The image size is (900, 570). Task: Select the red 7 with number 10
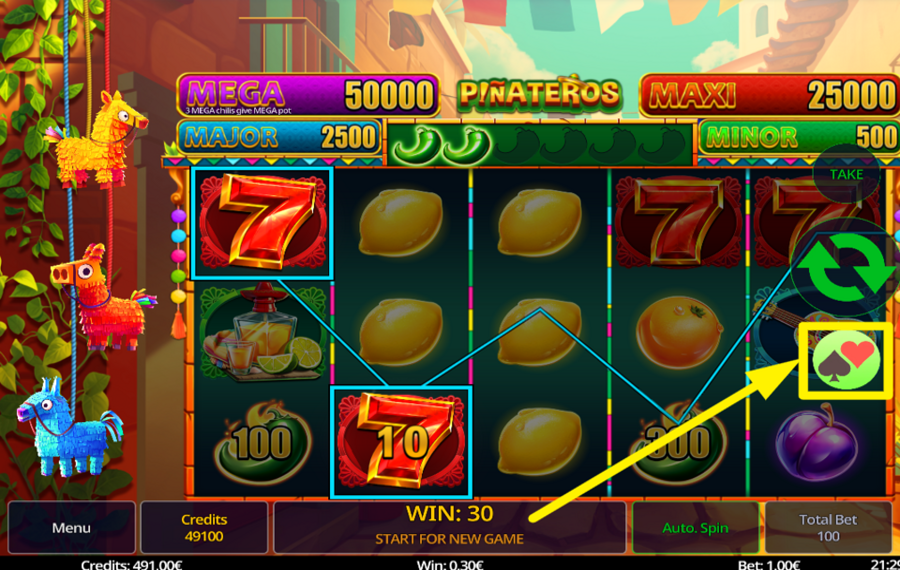(x=401, y=442)
